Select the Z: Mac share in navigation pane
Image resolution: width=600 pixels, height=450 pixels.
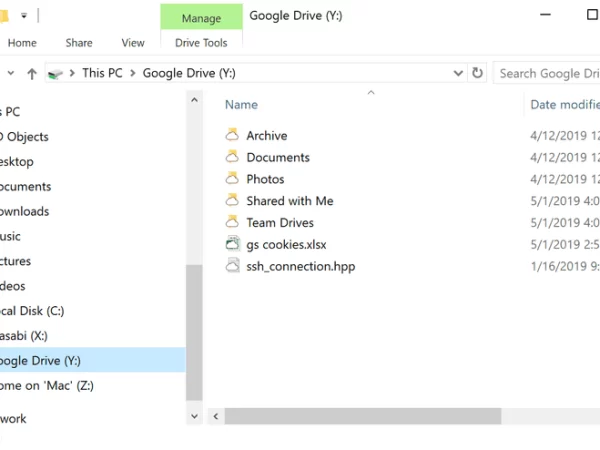[47, 385]
